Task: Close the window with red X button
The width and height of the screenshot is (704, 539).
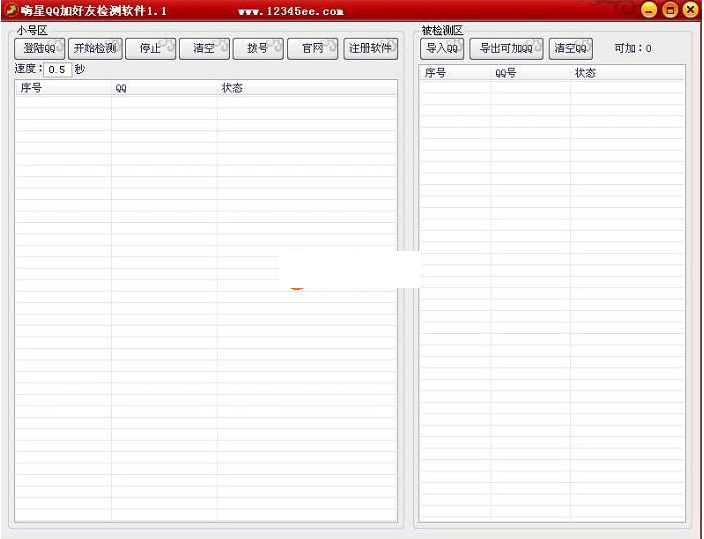Action: coord(690,10)
